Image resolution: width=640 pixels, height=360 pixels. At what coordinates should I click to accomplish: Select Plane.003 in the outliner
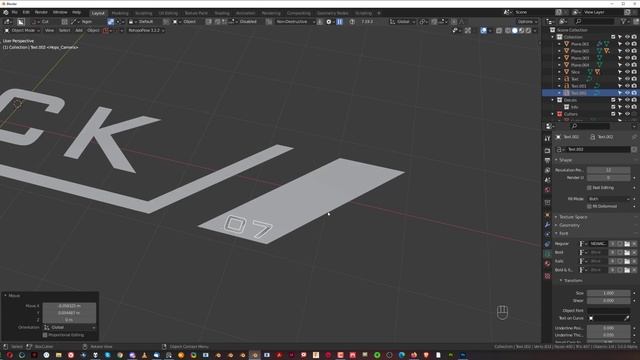(580, 58)
